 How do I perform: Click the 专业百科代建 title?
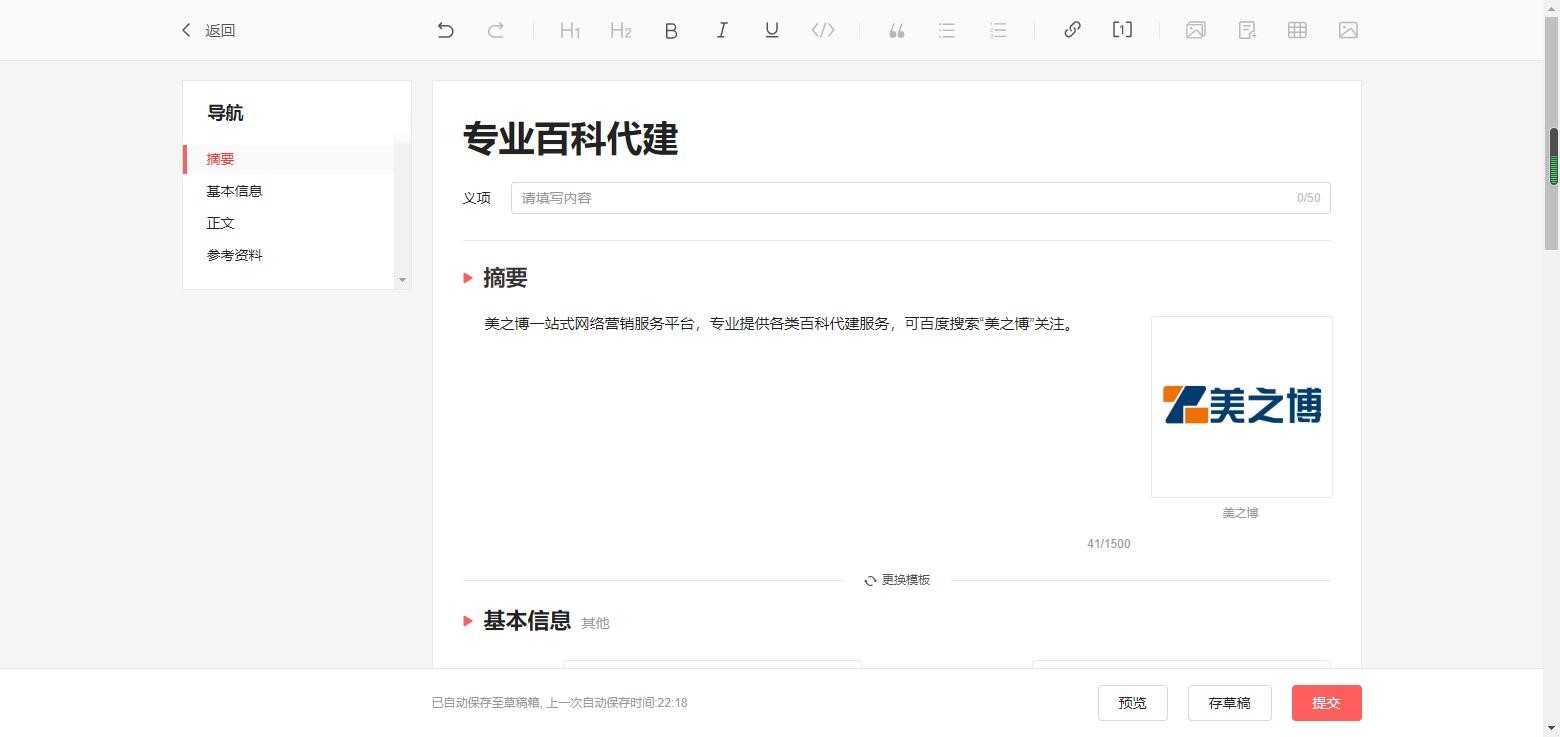(570, 139)
